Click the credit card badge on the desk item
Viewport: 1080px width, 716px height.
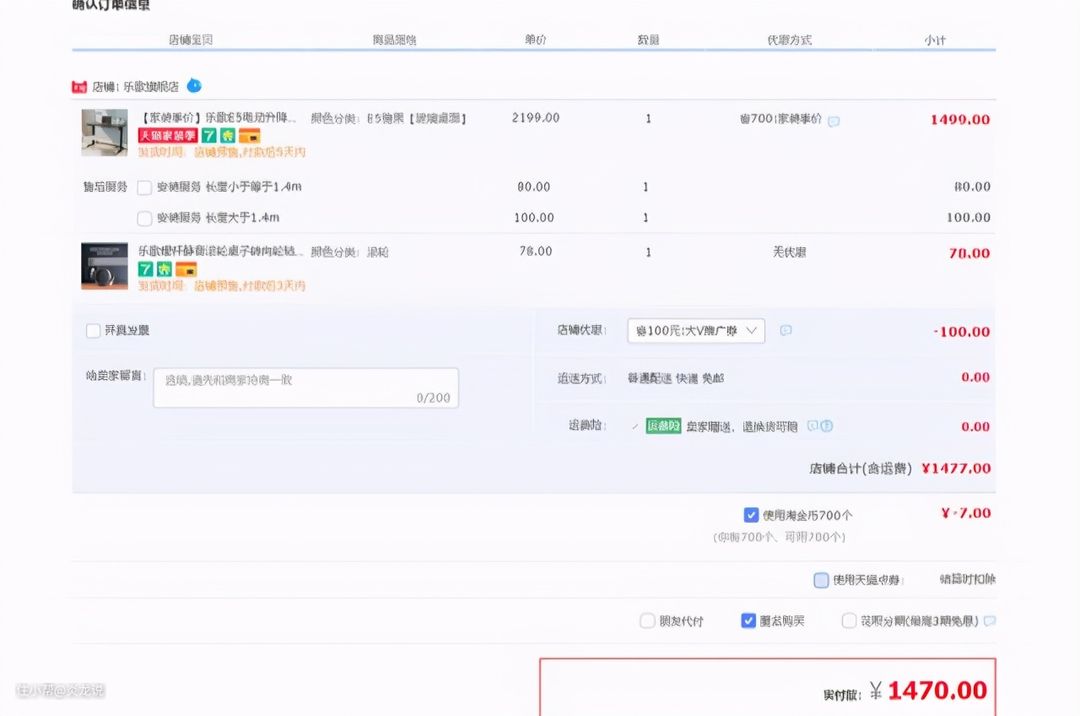(249, 135)
